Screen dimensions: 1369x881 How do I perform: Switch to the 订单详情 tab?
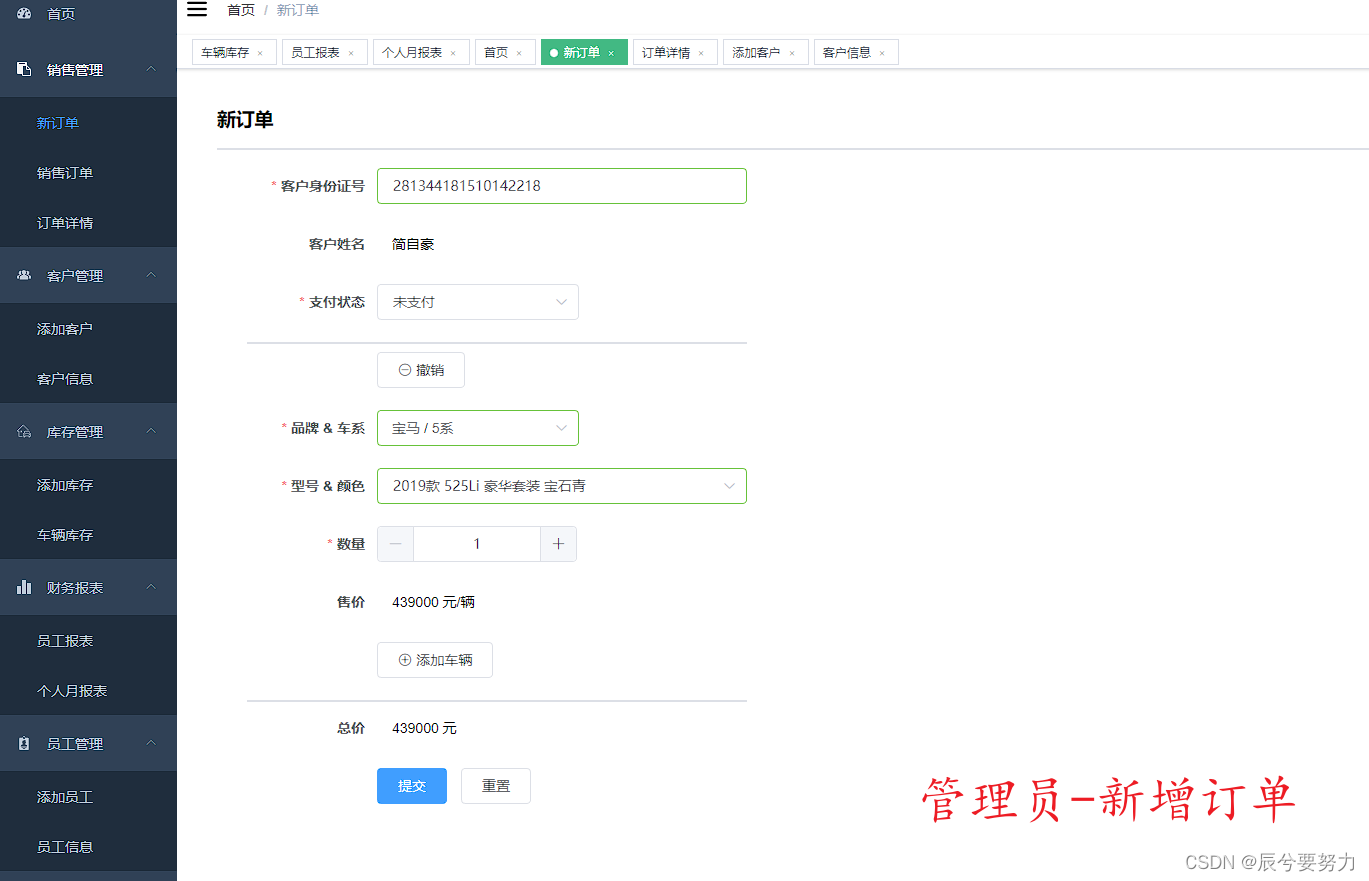(x=668, y=51)
